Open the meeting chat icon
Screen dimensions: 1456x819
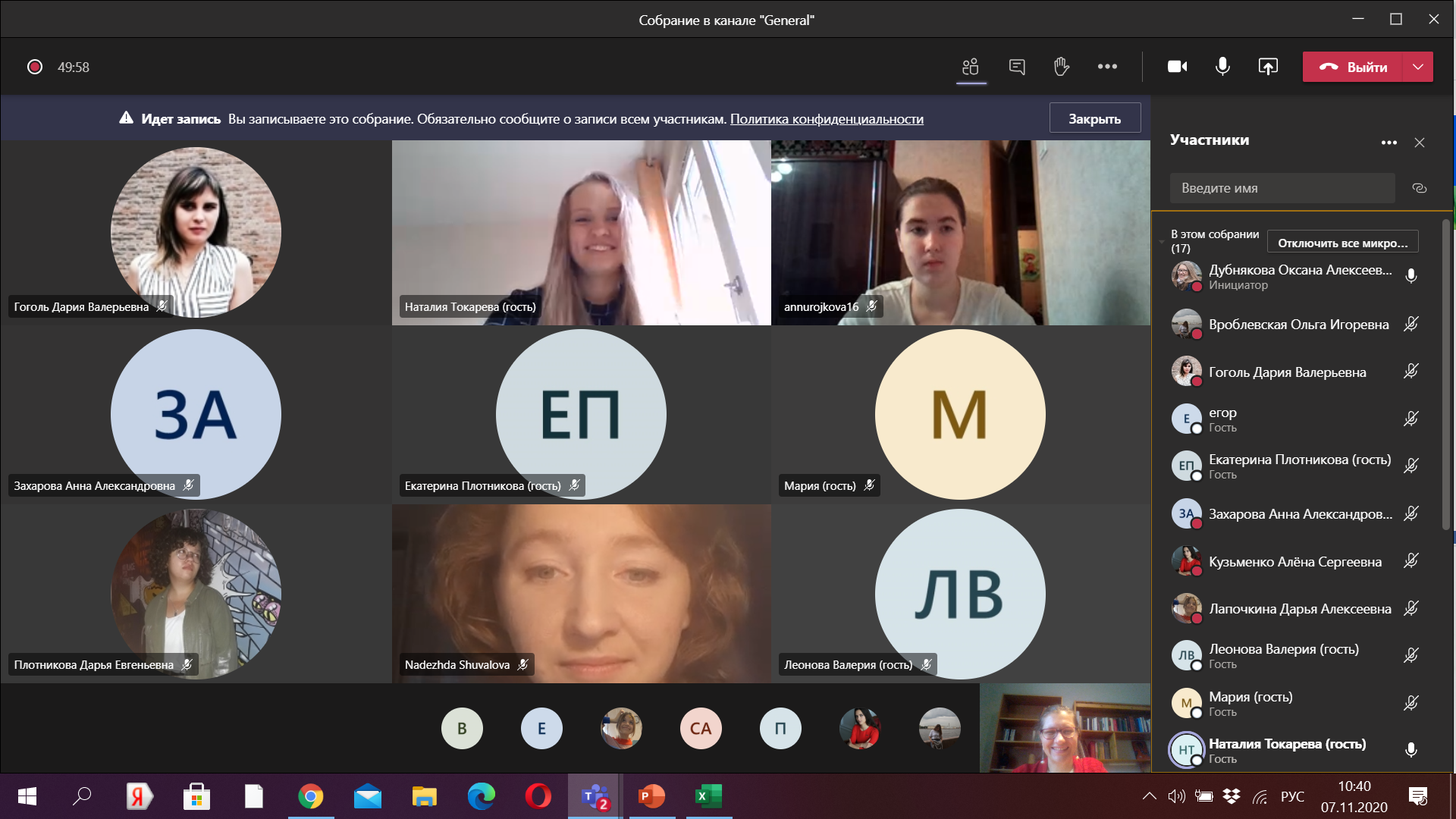[x=1017, y=67]
